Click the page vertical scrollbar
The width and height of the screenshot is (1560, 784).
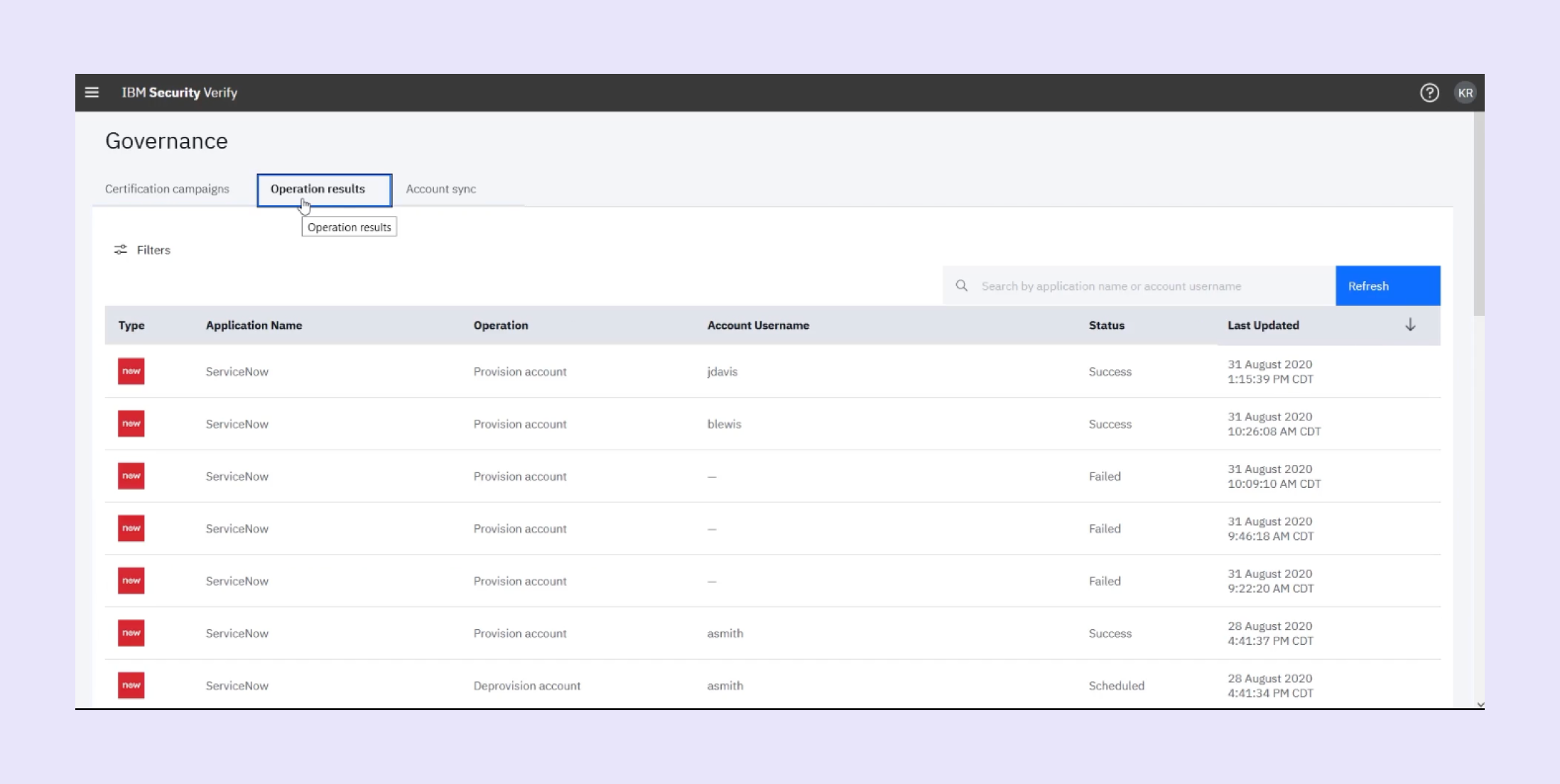(x=1479, y=213)
